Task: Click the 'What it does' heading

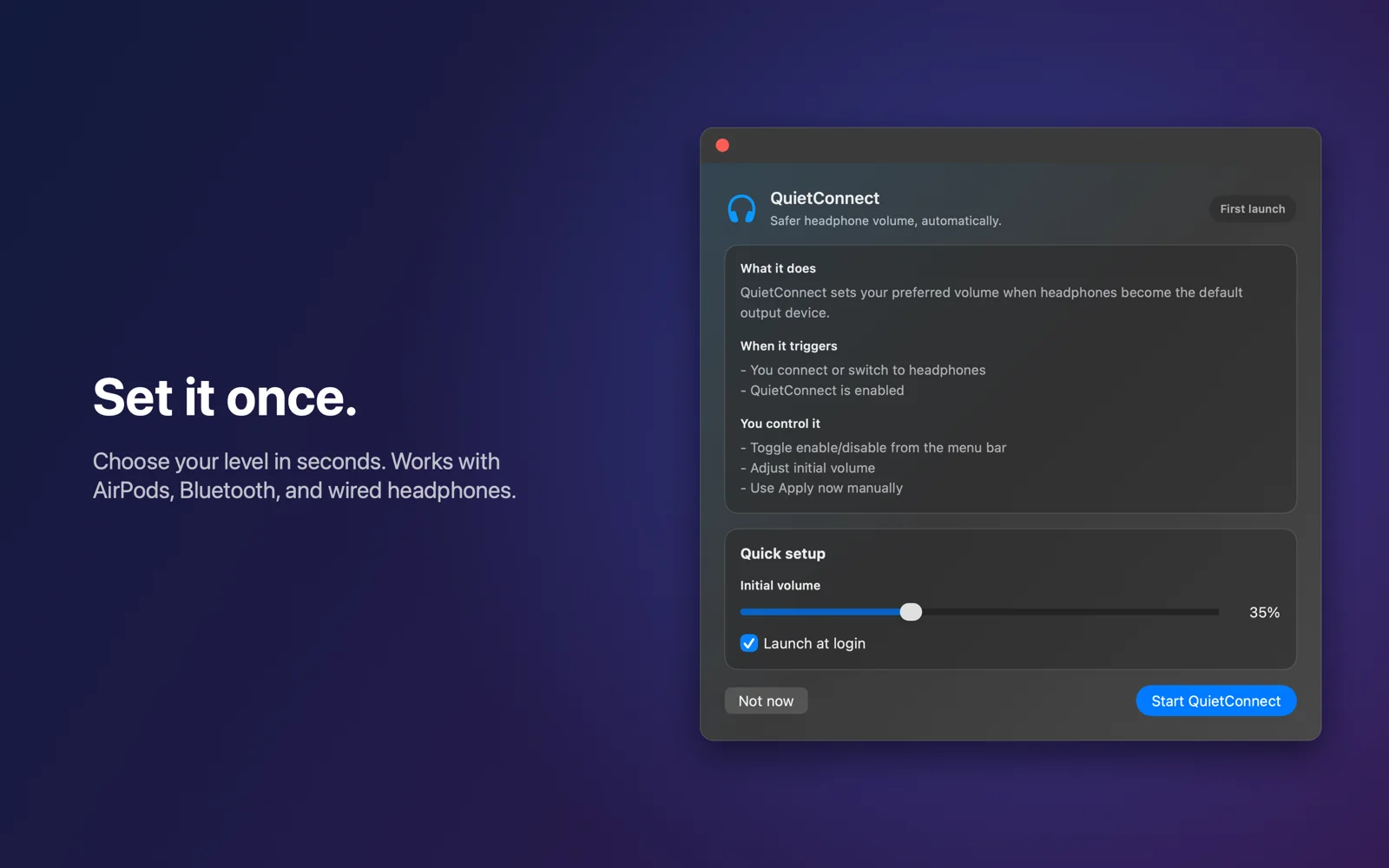Action: (778, 268)
